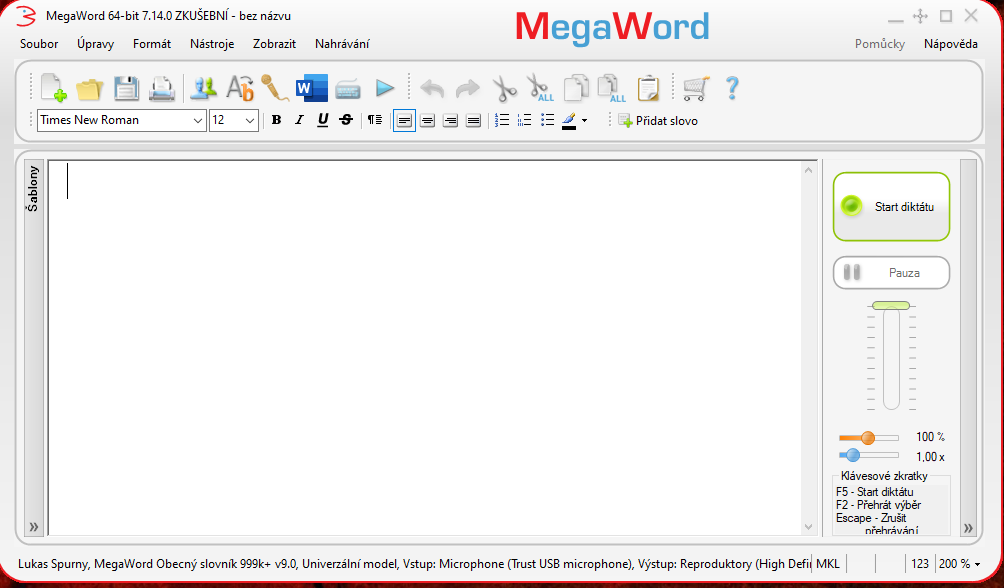Click the Paste clipboard icon

[648, 89]
